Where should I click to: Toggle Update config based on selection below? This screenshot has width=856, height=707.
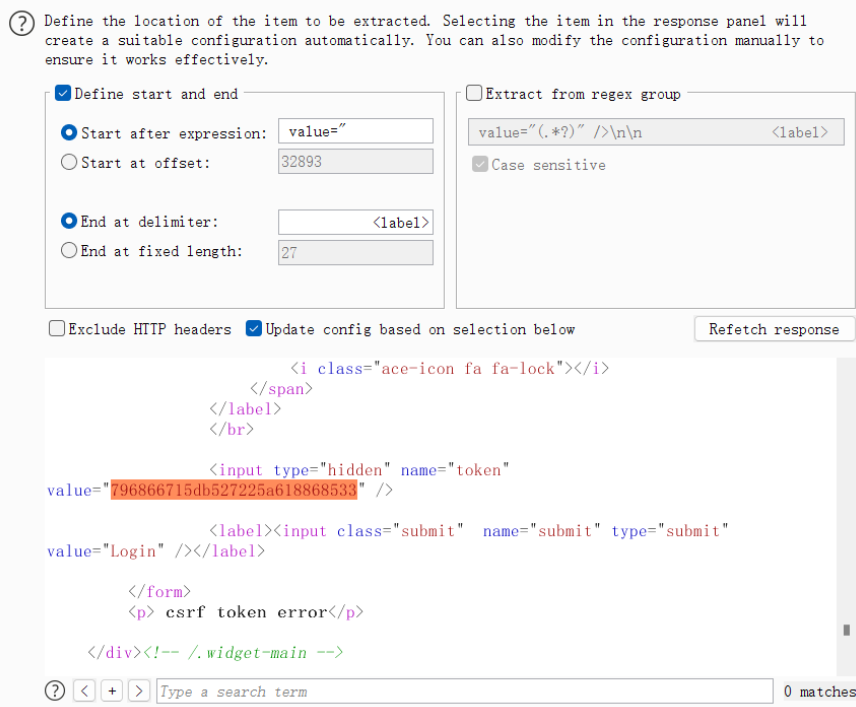(254, 329)
